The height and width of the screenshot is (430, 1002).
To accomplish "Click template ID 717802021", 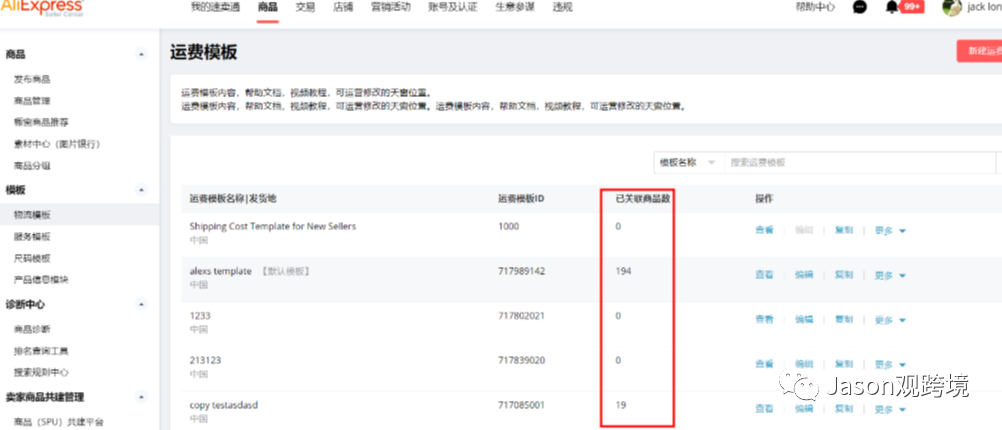I will click(x=521, y=316).
